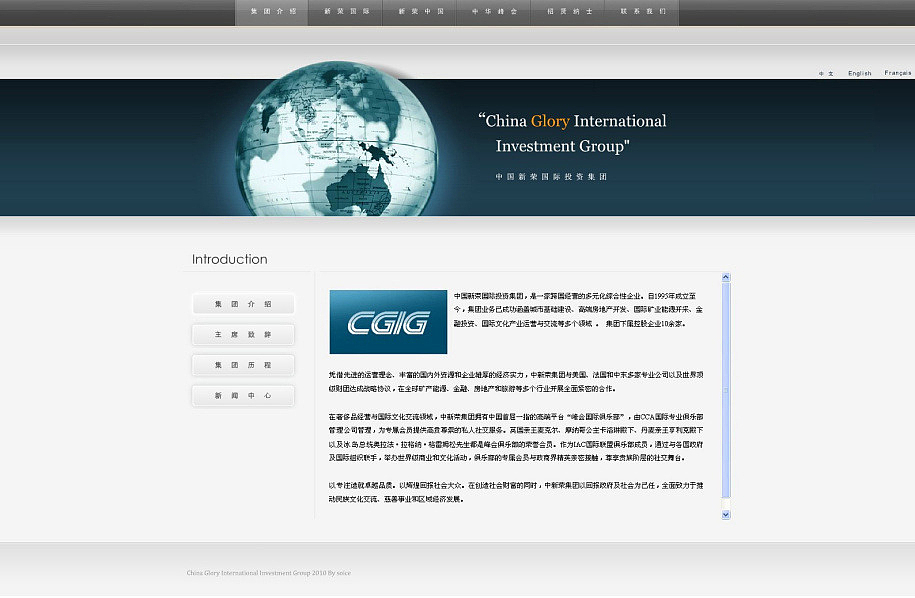Screen dimensions: 915x598
Task: Open 集团介绍 in the top navigation bar
Action: [272, 12]
